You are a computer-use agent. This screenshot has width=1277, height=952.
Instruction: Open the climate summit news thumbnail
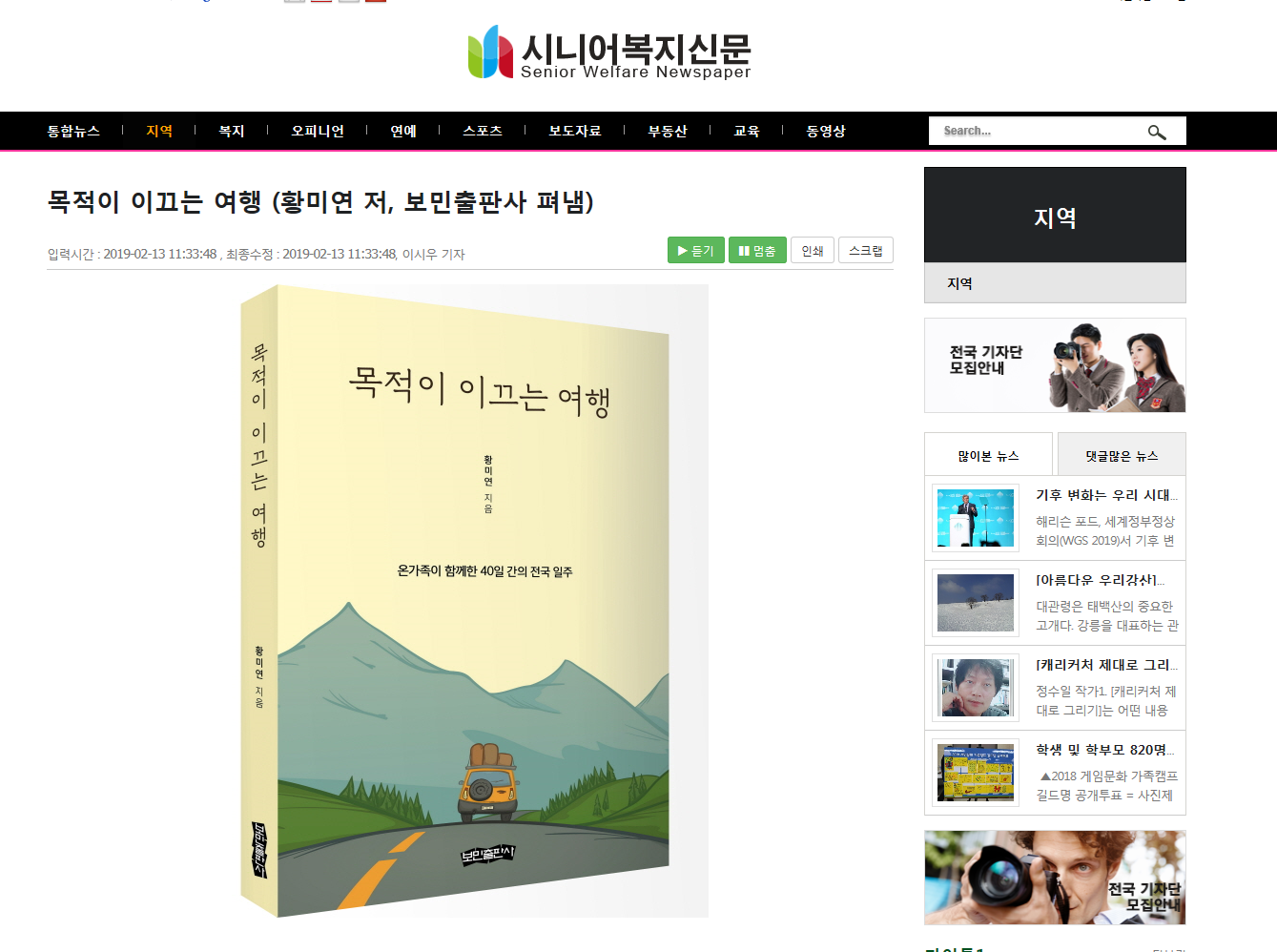976,518
